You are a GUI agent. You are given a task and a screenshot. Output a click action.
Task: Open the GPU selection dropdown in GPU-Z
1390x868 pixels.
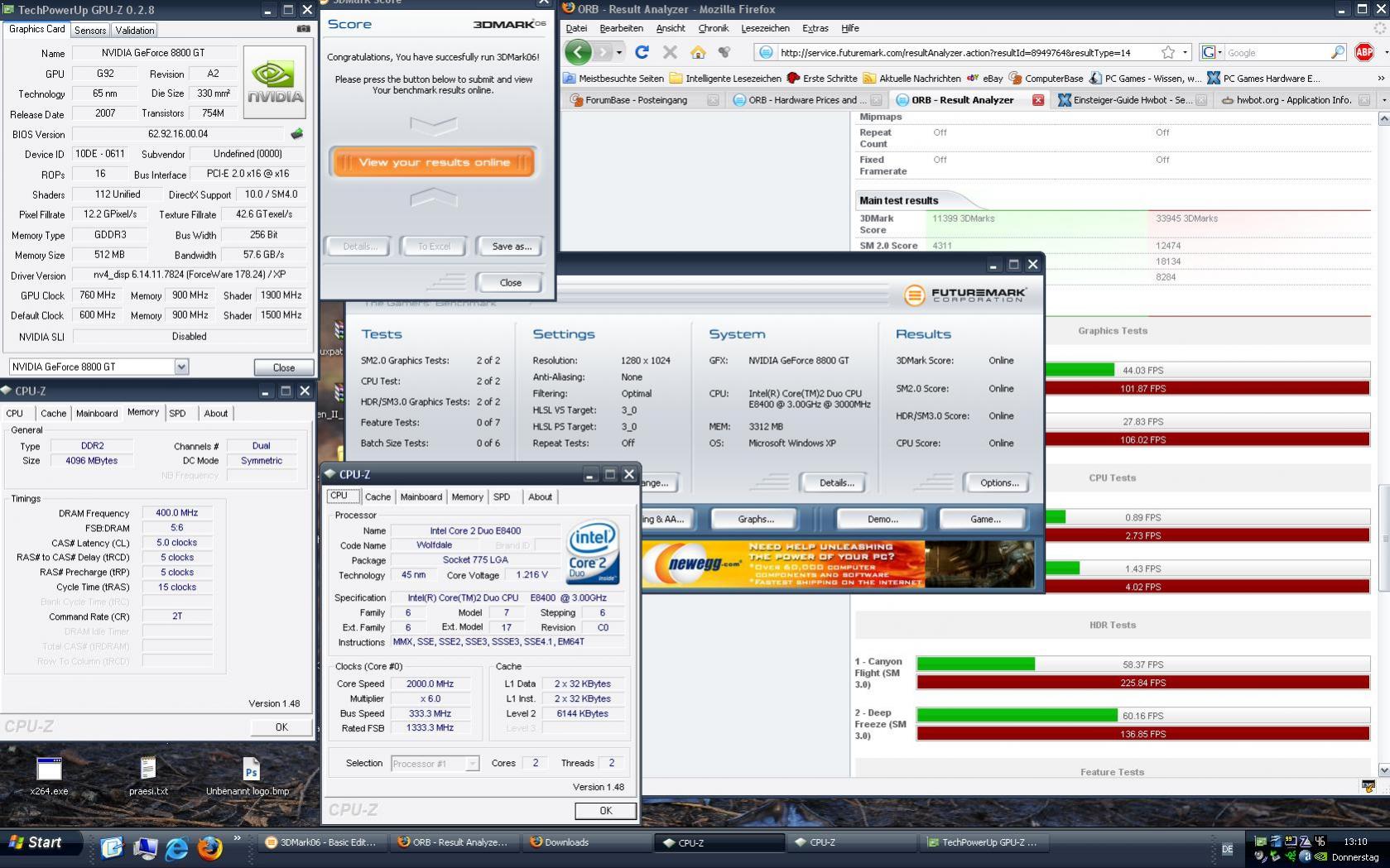click(181, 367)
